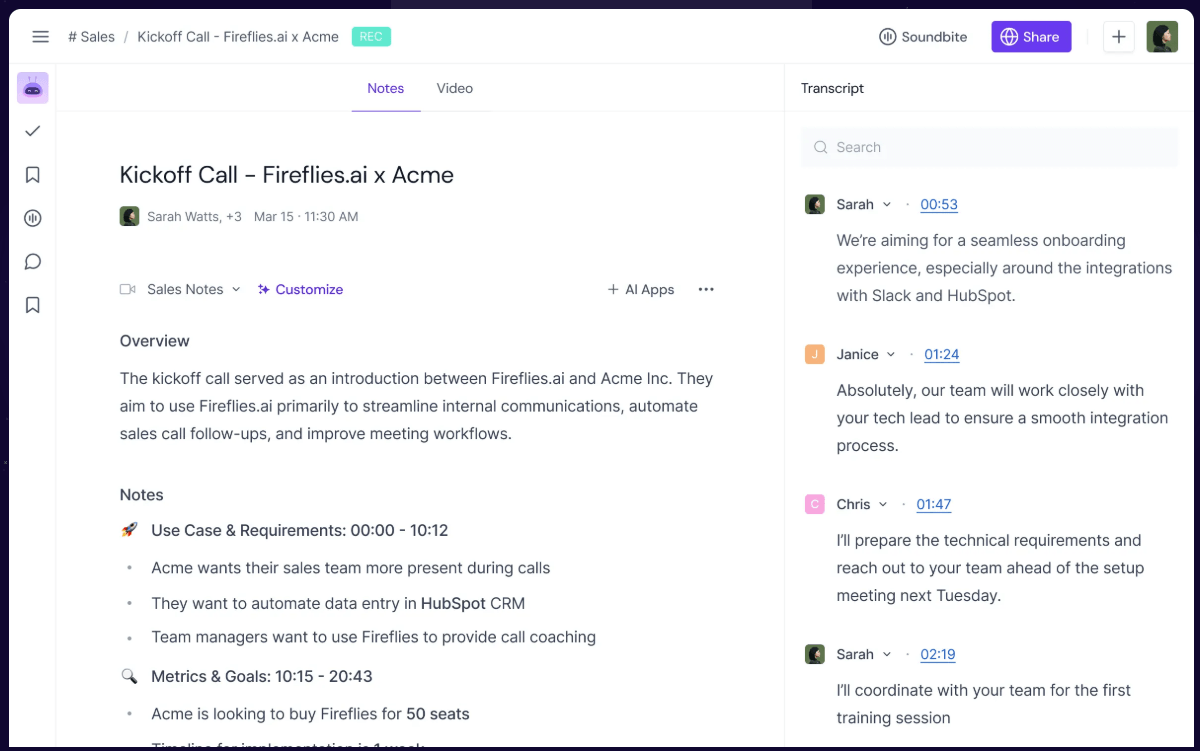Switch to the Video tab
Image resolution: width=1200 pixels, height=751 pixels.
coord(455,88)
